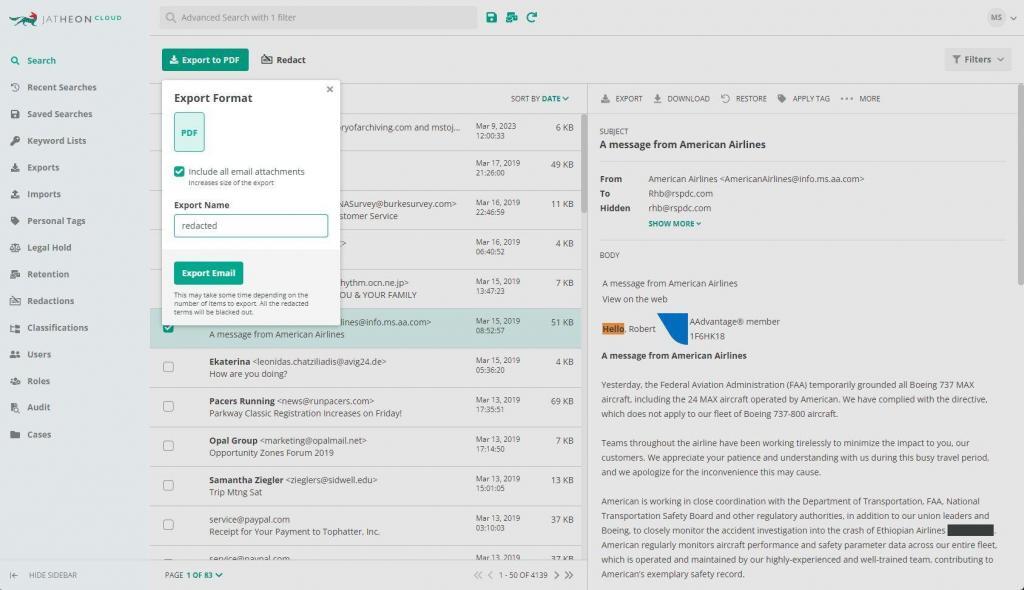Select the PDF export format tile
Screen dimensions: 1024x590
189,132
